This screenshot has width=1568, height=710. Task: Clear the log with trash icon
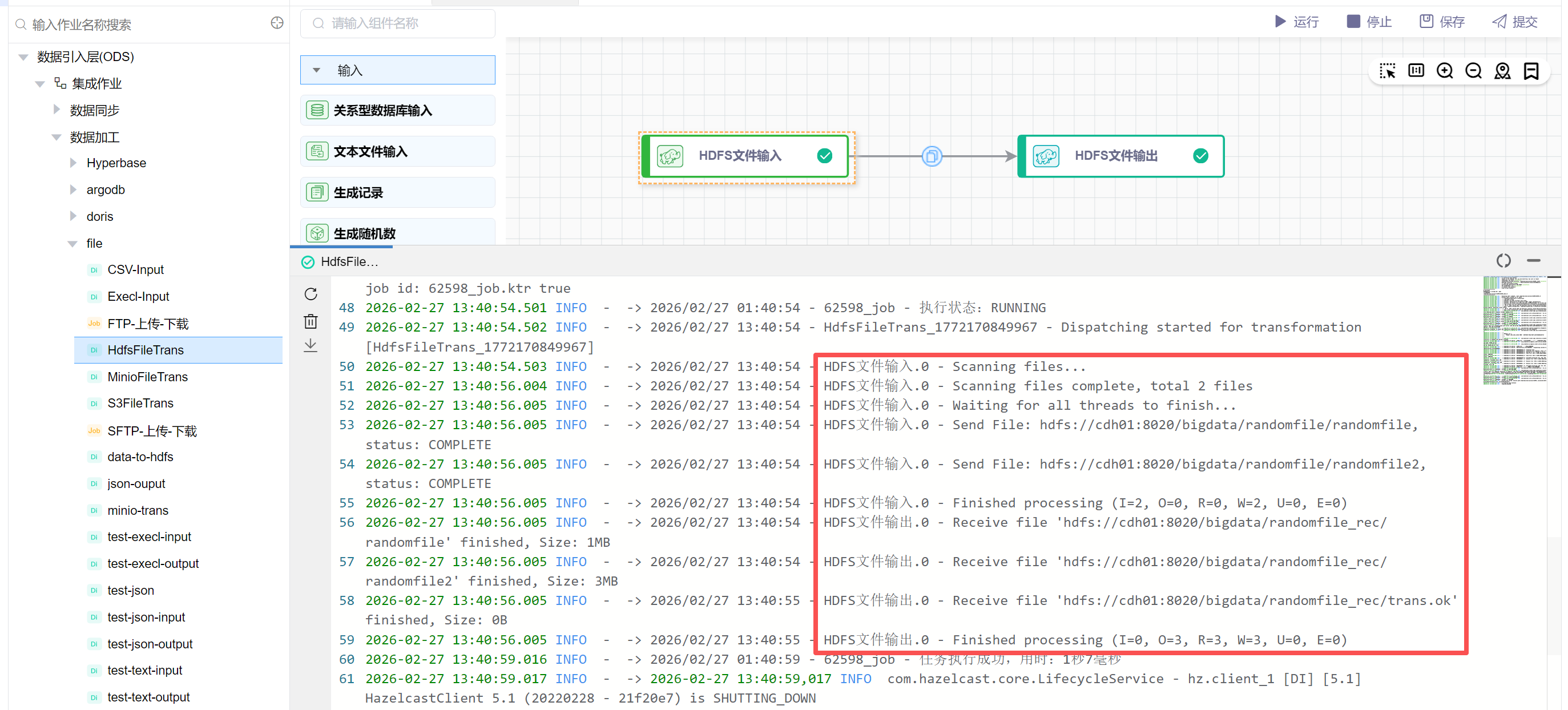click(x=311, y=321)
